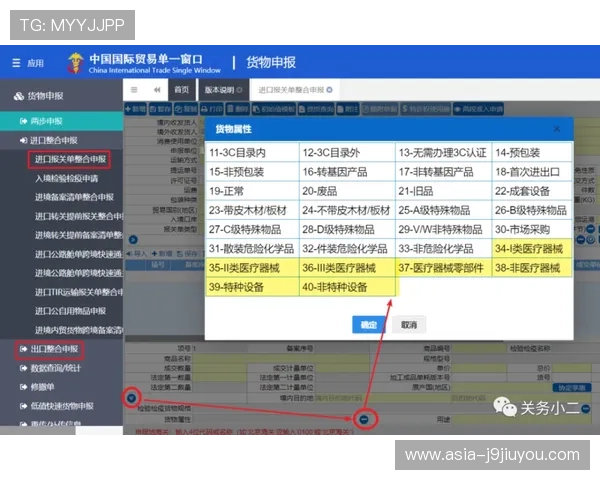Select attribute 30-市场采购

tap(532, 230)
